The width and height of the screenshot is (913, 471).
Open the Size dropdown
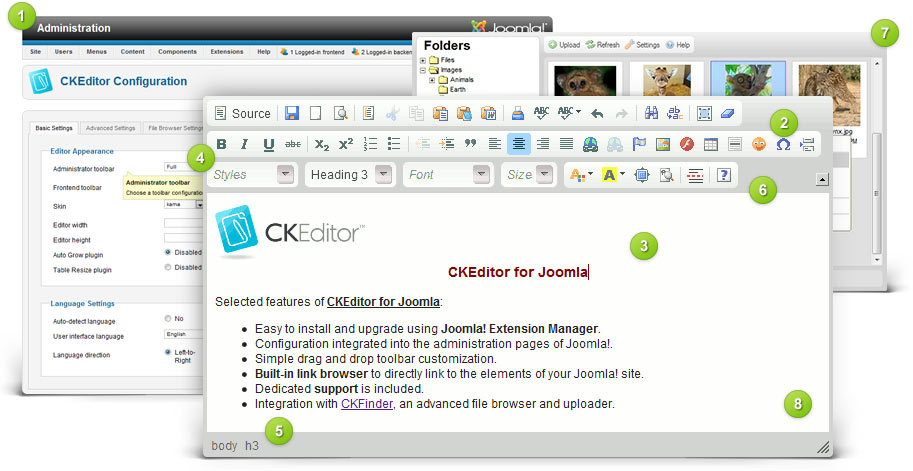pos(528,175)
